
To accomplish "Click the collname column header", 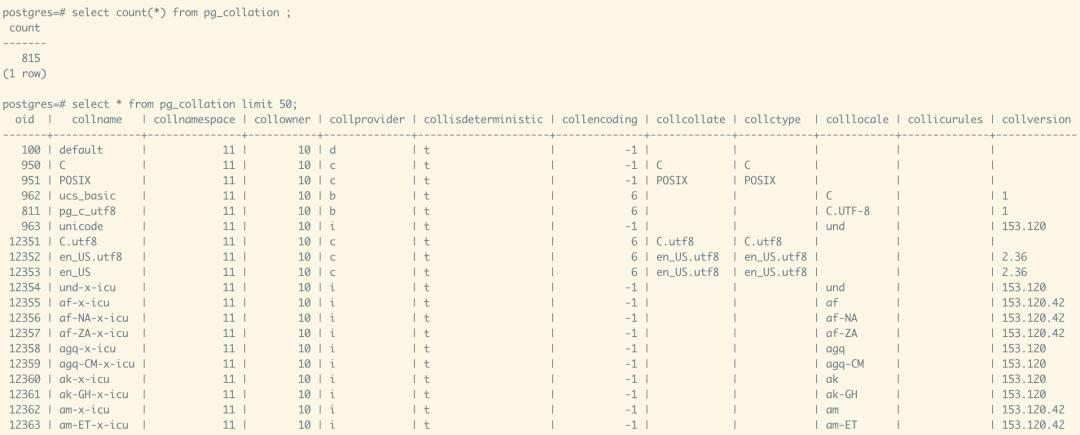I will pos(97,120).
